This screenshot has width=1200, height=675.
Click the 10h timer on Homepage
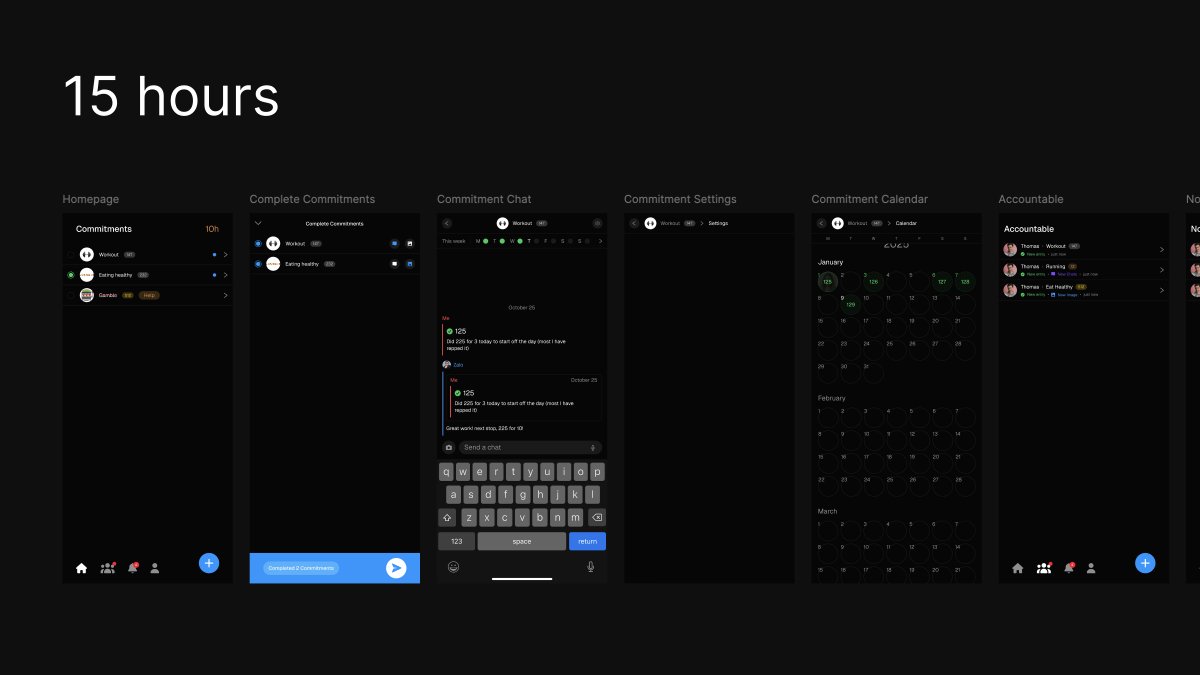212,229
